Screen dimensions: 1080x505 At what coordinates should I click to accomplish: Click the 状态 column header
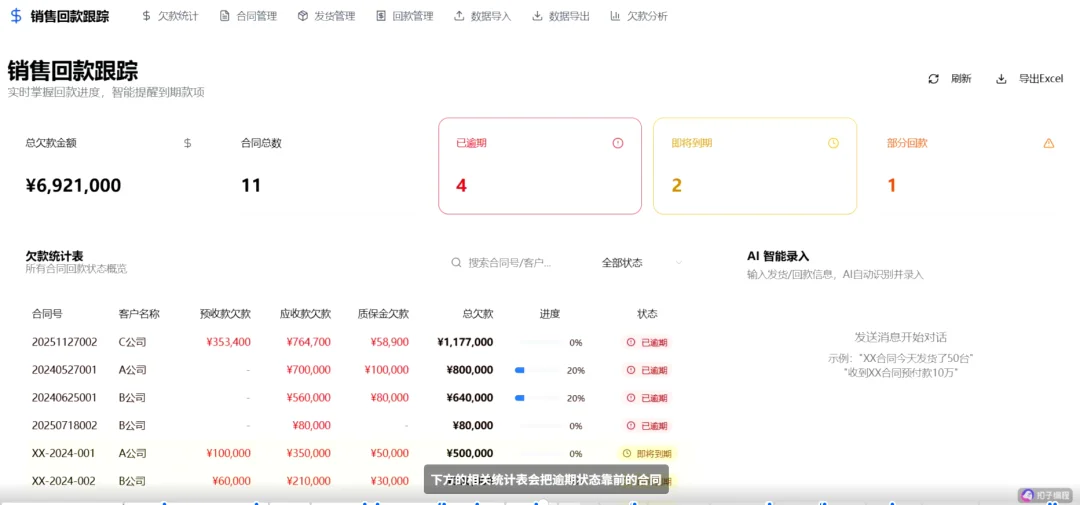point(647,313)
